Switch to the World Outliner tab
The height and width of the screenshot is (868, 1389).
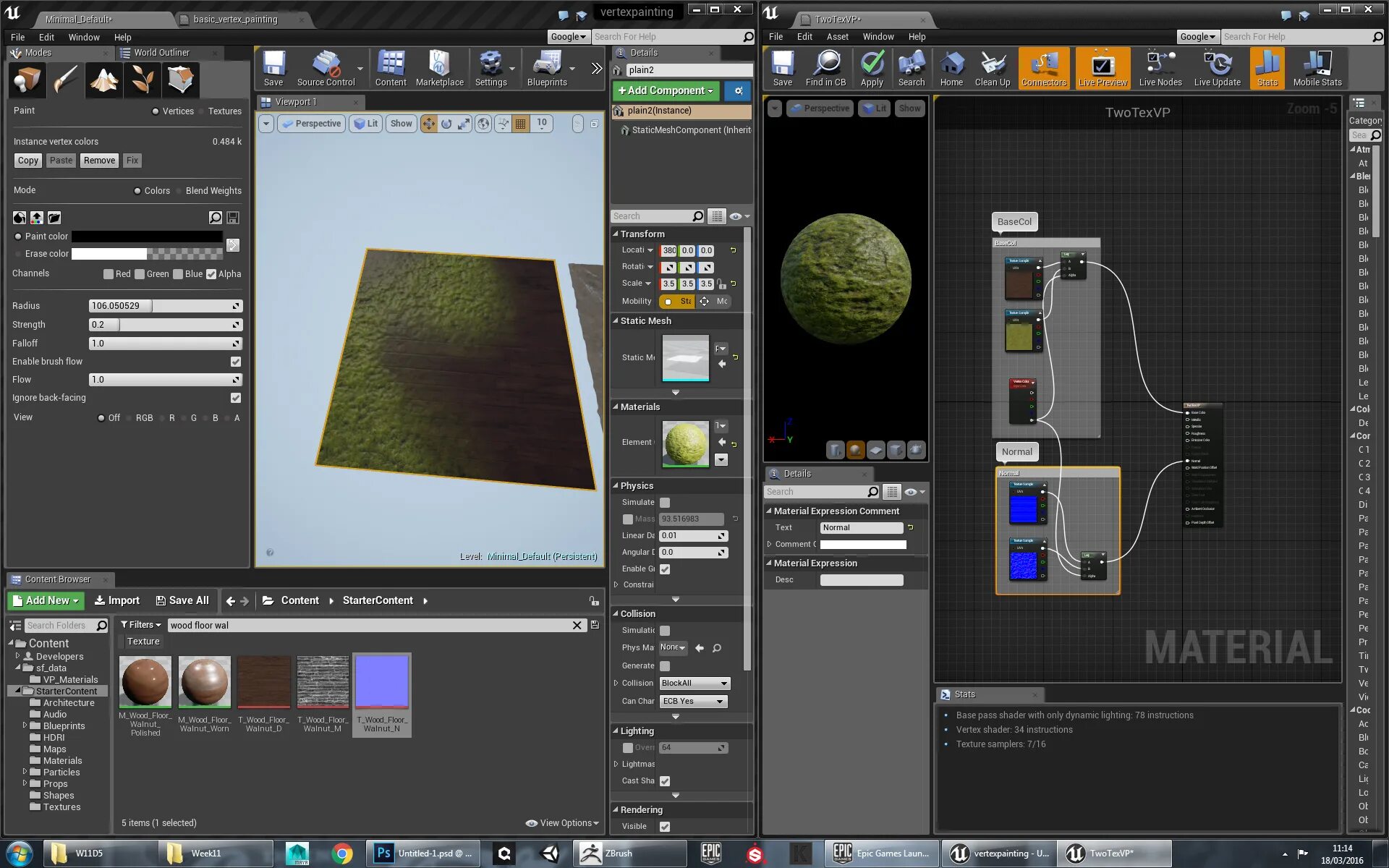point(161,53)
